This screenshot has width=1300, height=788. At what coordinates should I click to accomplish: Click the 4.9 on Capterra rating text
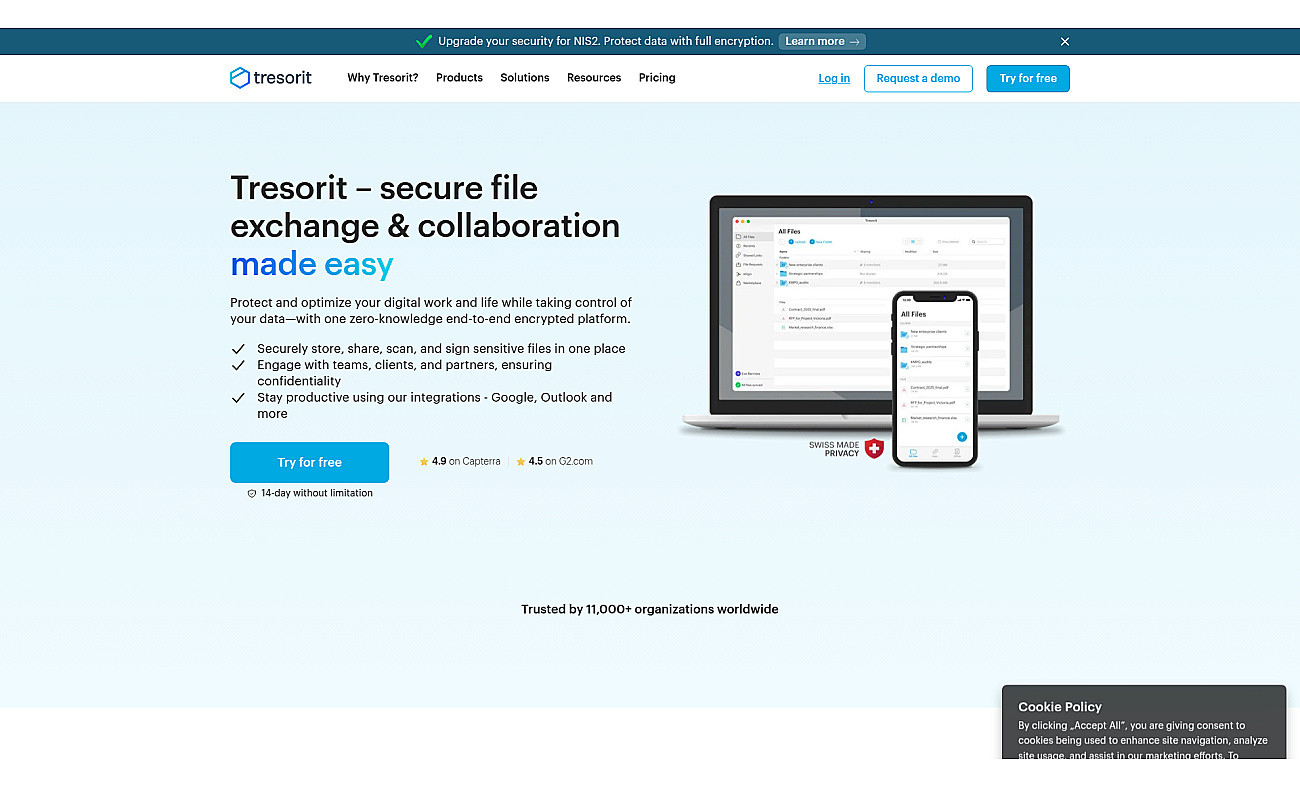point(466,462)
